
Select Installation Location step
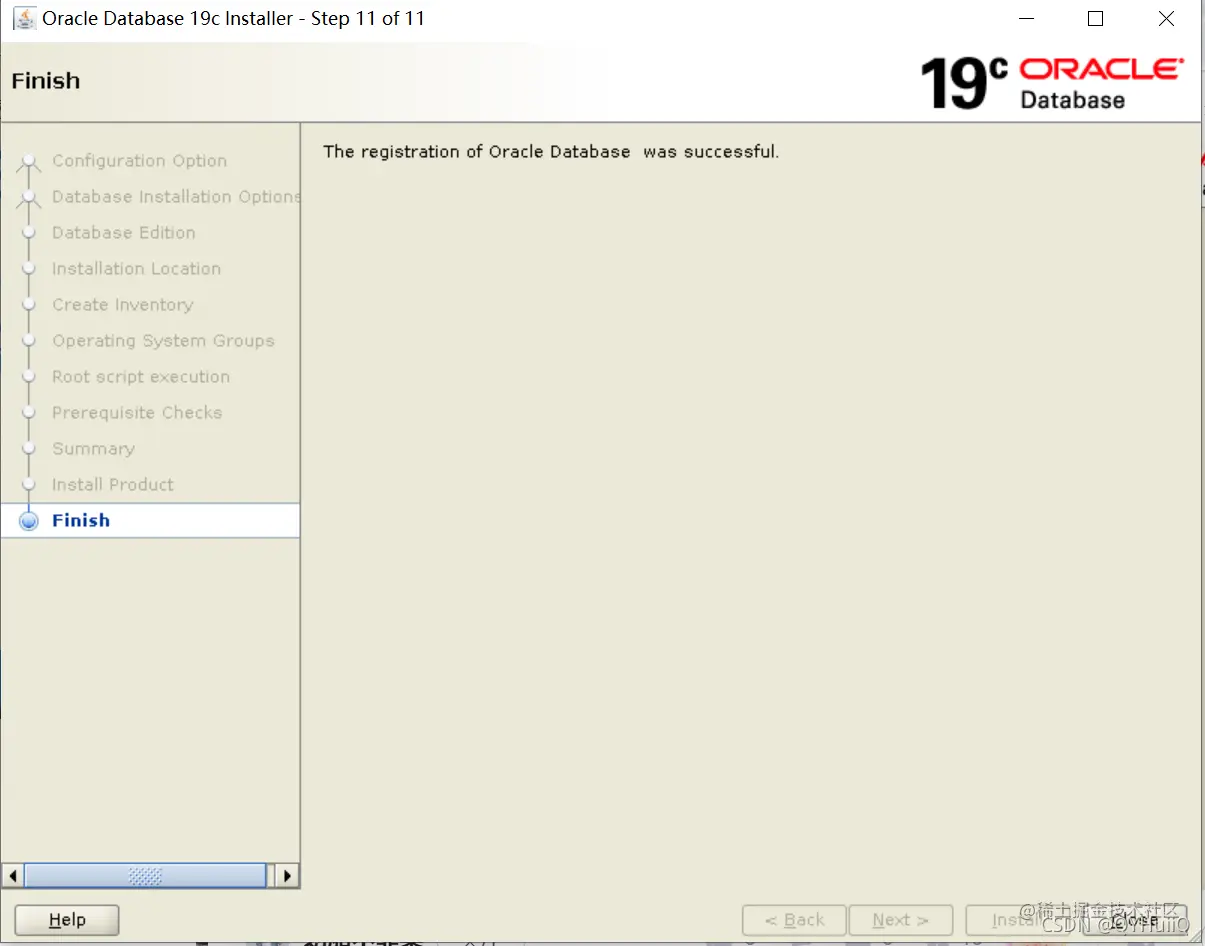point(136,269)
